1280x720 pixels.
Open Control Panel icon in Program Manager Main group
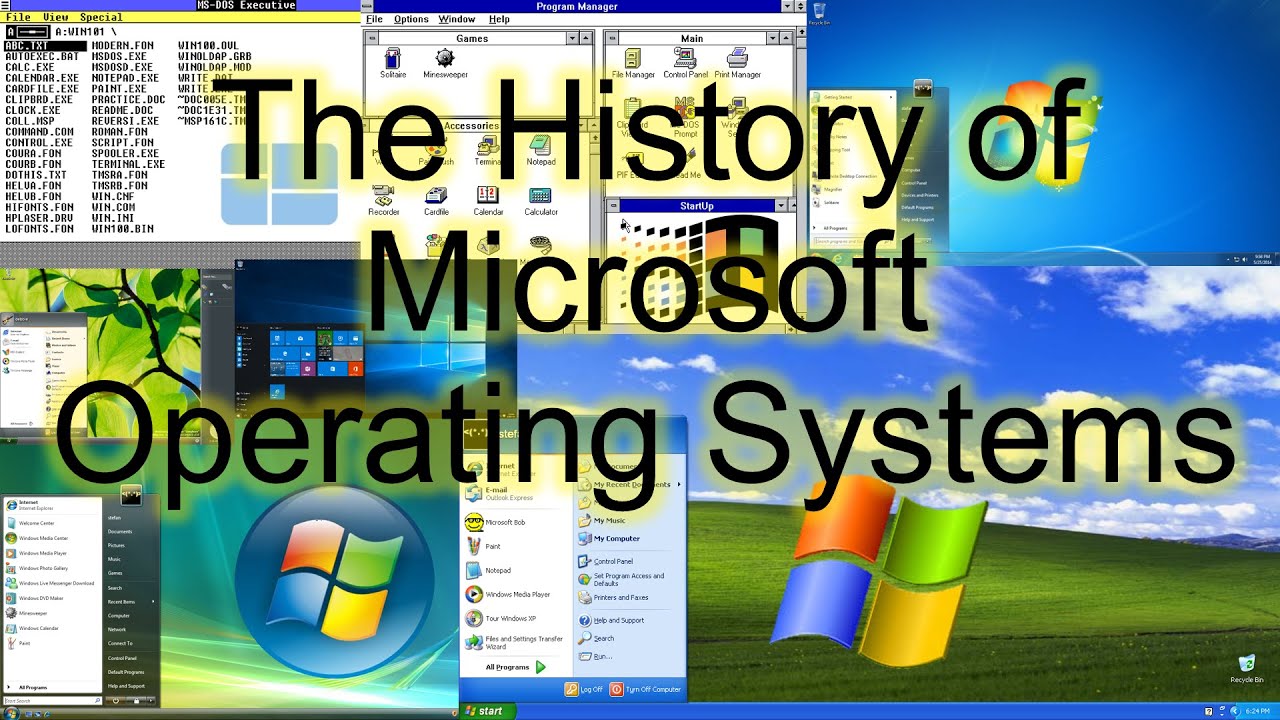pyautogui.click(x=685, y=63)
